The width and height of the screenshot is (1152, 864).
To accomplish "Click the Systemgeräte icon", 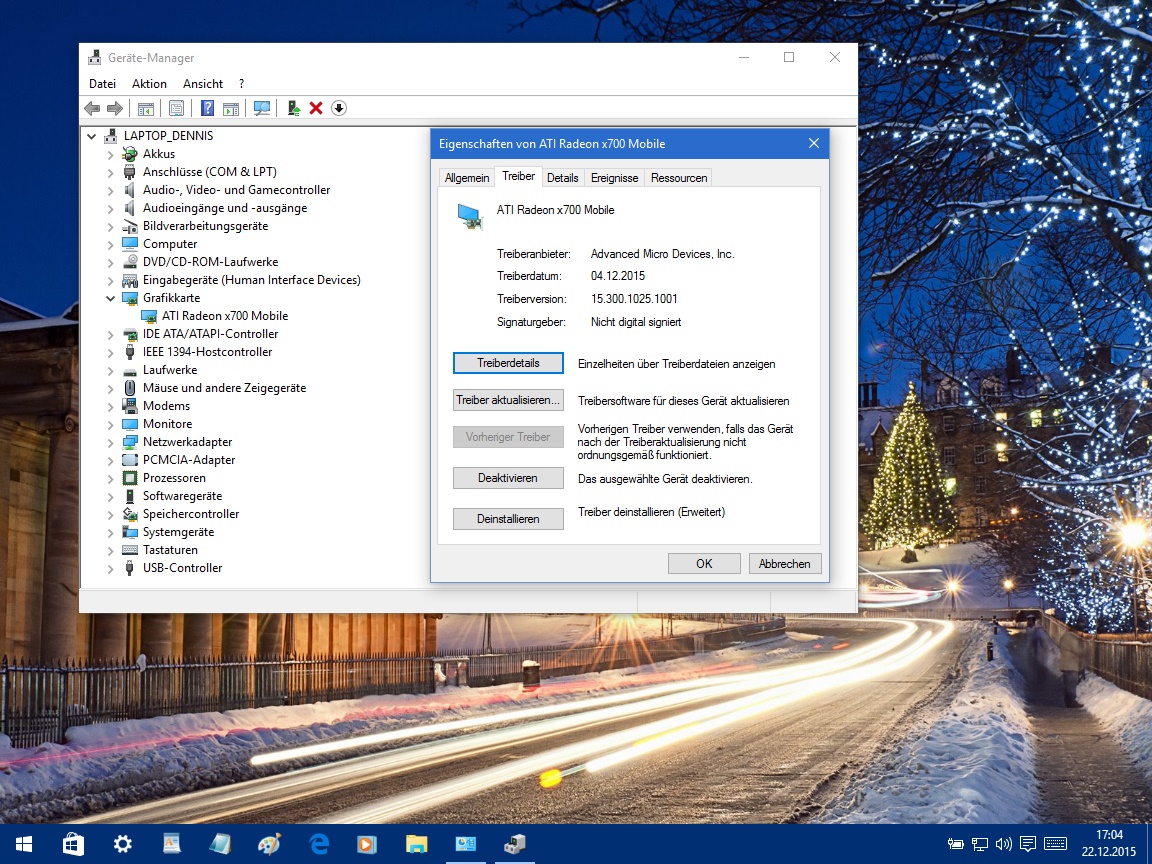I will coord(130,532).
